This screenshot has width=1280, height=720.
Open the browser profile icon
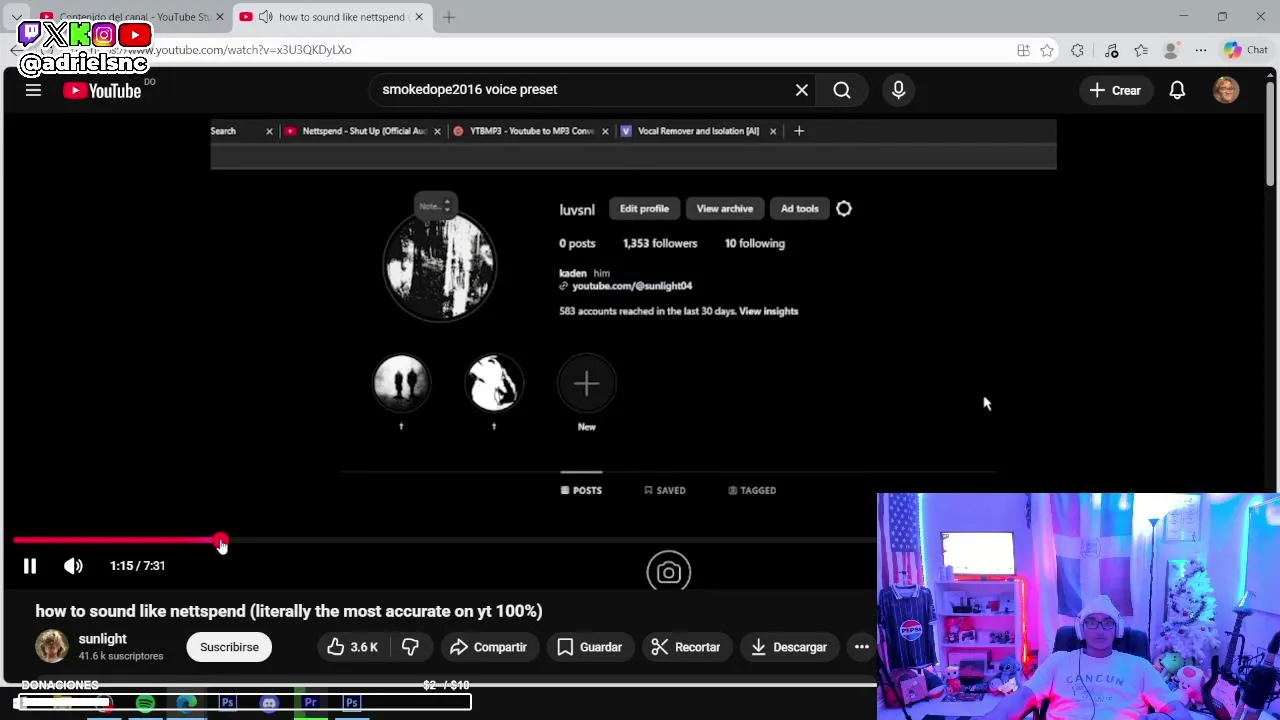coord(1171,50)
